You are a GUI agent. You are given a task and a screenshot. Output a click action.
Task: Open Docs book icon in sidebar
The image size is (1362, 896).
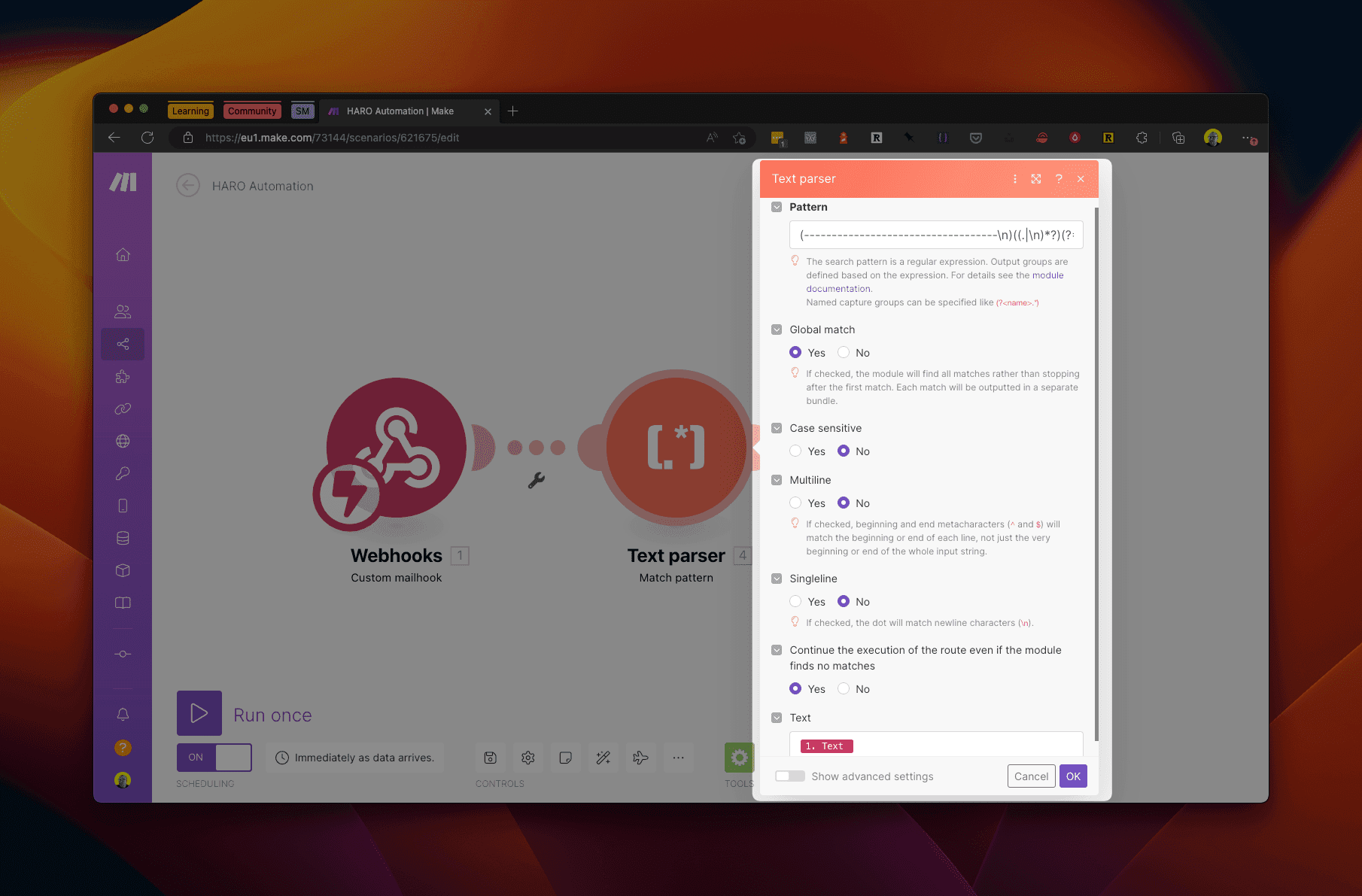coord(123,603)
